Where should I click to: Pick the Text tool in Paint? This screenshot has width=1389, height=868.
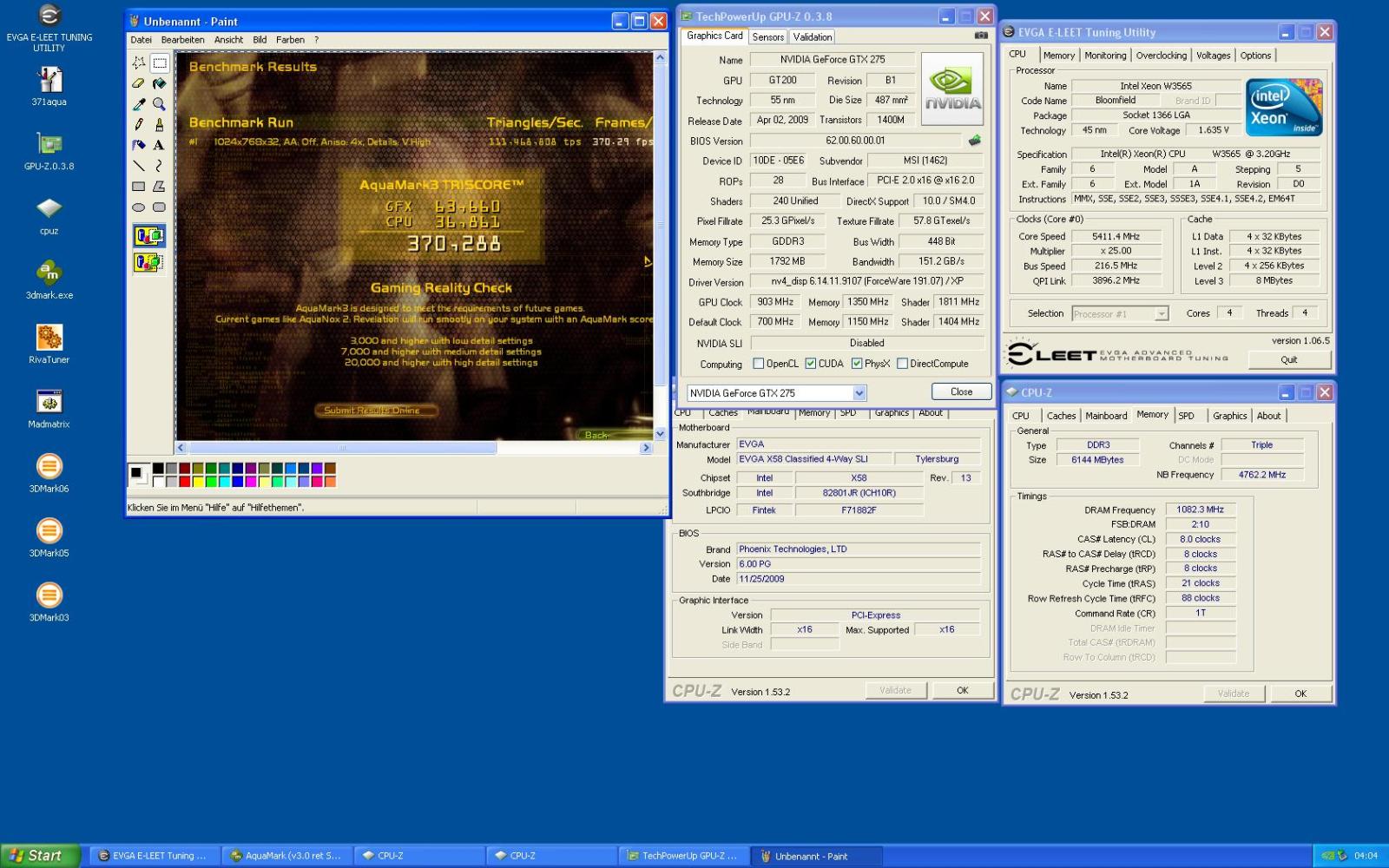pos(160,145)
